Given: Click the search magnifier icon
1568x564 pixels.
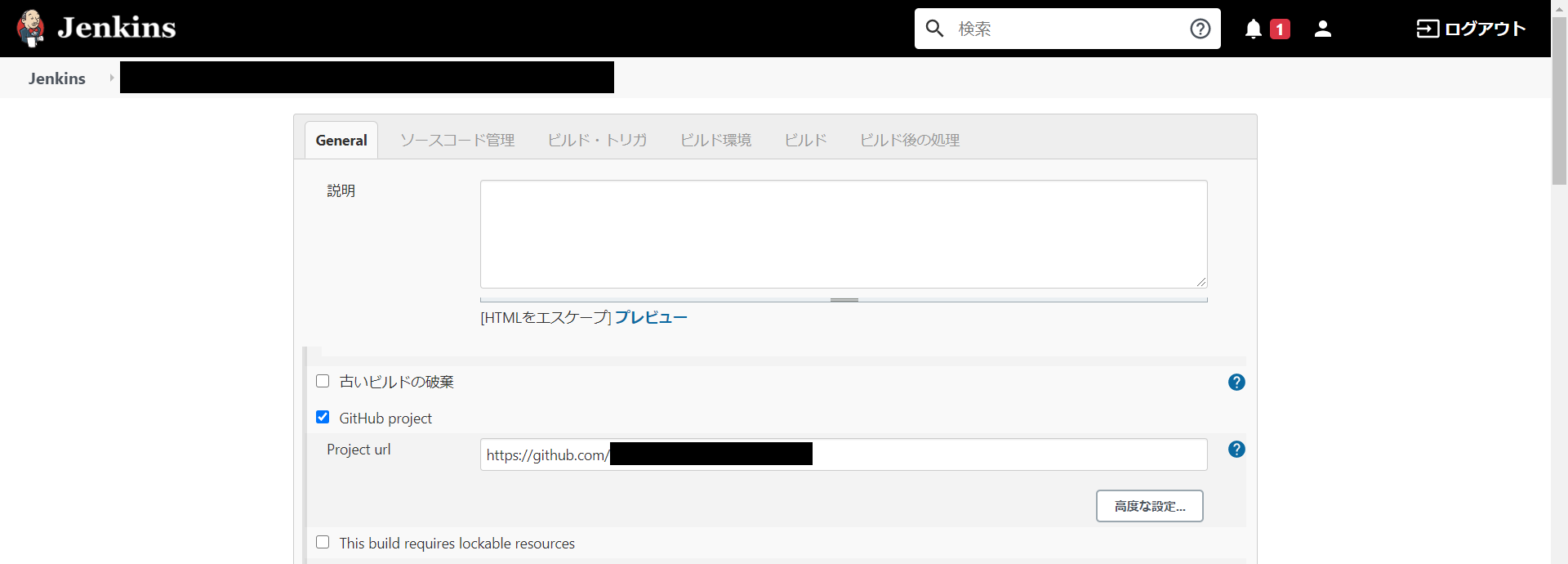Looking at the screenshot, I should pyautogui.click(x=934, y=29).
